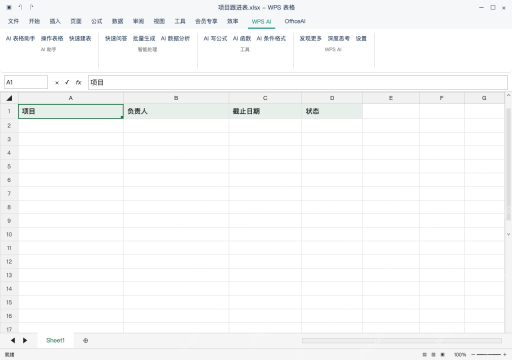Click the save icon in title bar

[x=9, y=7]
